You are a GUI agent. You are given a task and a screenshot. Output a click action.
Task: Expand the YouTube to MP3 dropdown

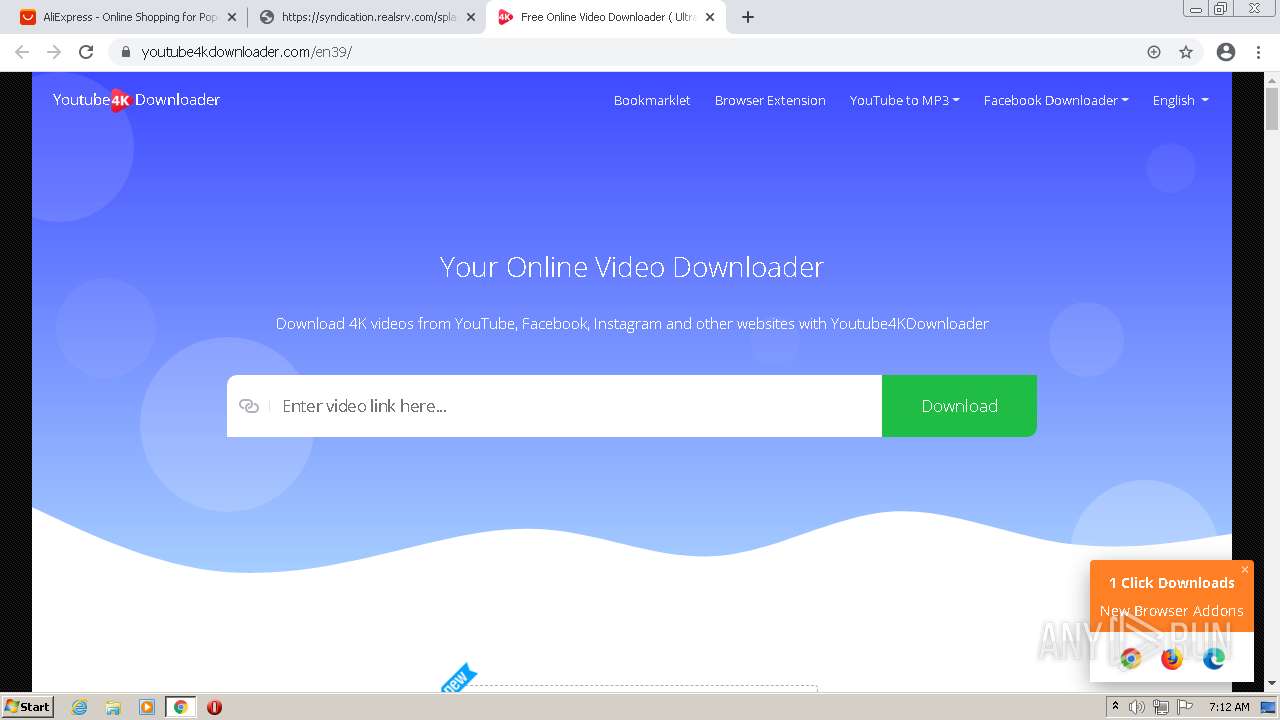(904, 100)
